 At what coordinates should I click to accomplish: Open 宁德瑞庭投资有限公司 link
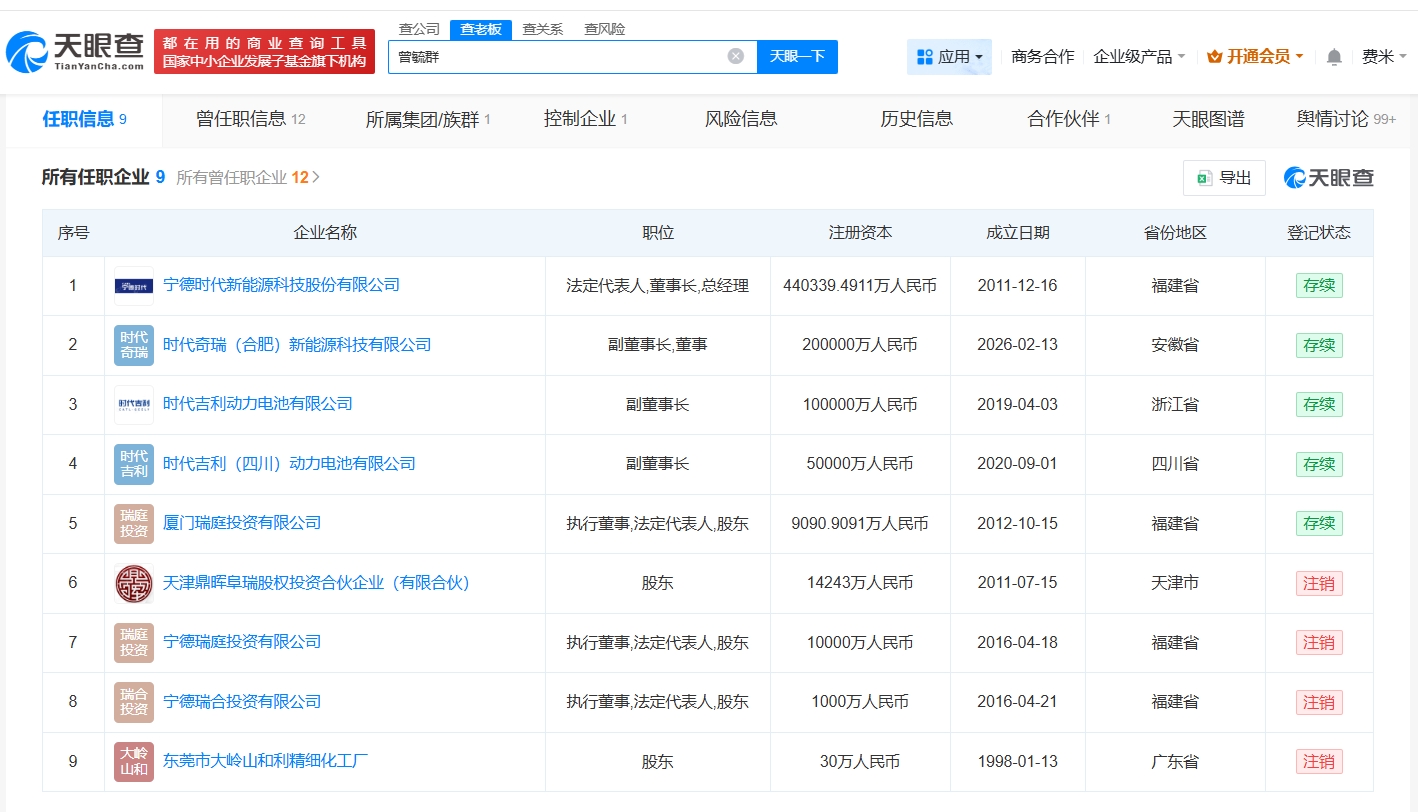click(x=242, y=642)
